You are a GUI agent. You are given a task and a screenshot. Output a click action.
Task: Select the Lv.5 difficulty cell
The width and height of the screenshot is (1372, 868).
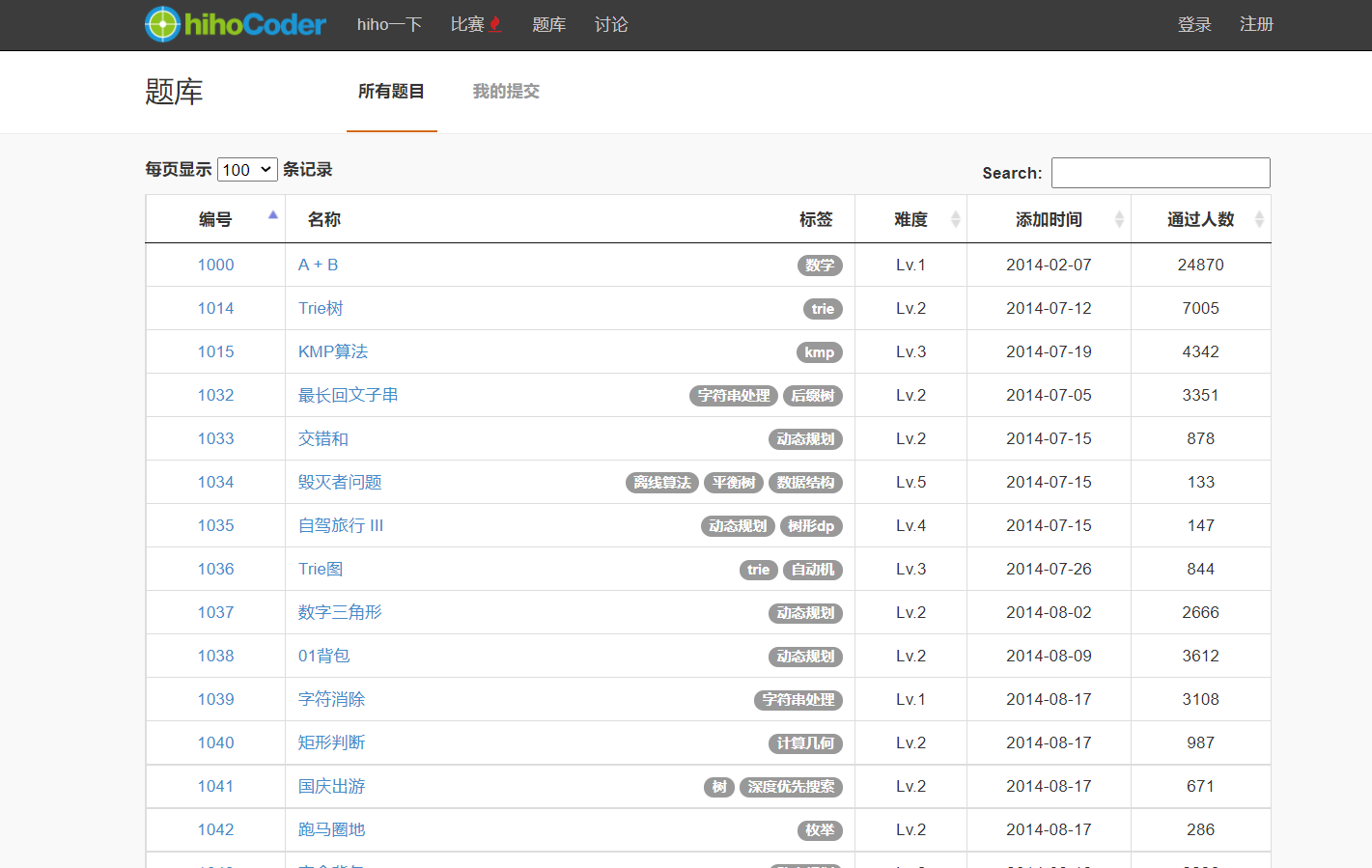(x=910, y=482)
